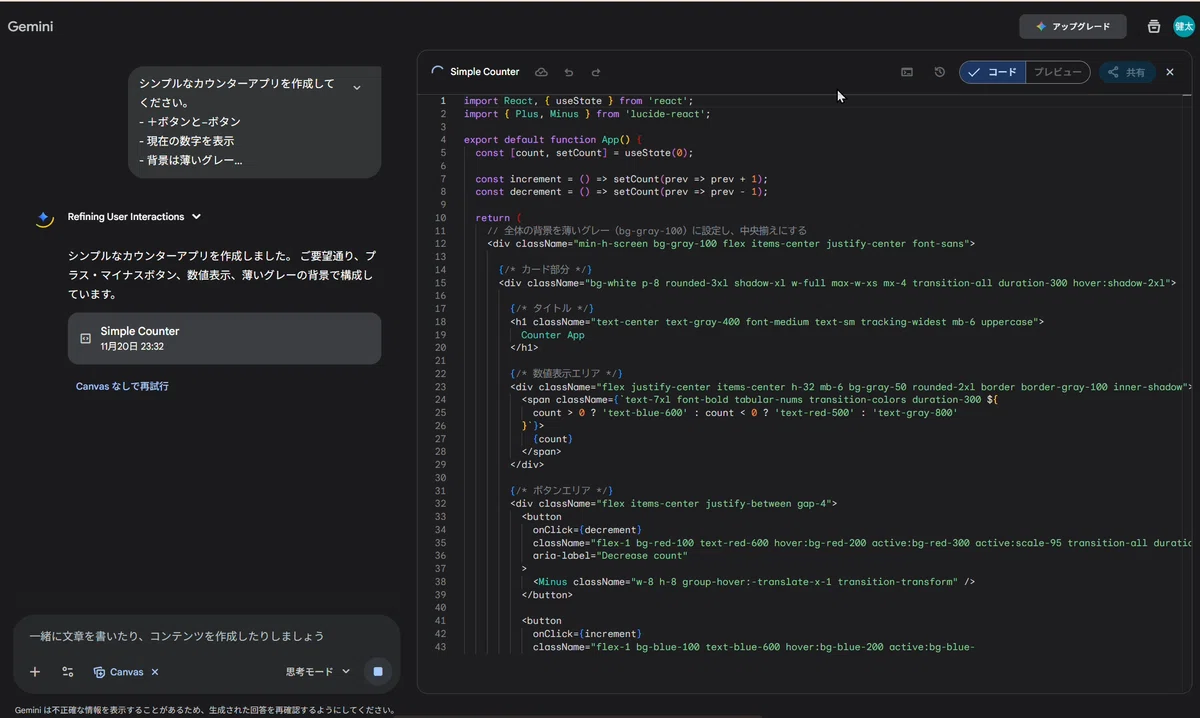
Task: Remove the Canvas tool chip
Action: tap(155, 672)
